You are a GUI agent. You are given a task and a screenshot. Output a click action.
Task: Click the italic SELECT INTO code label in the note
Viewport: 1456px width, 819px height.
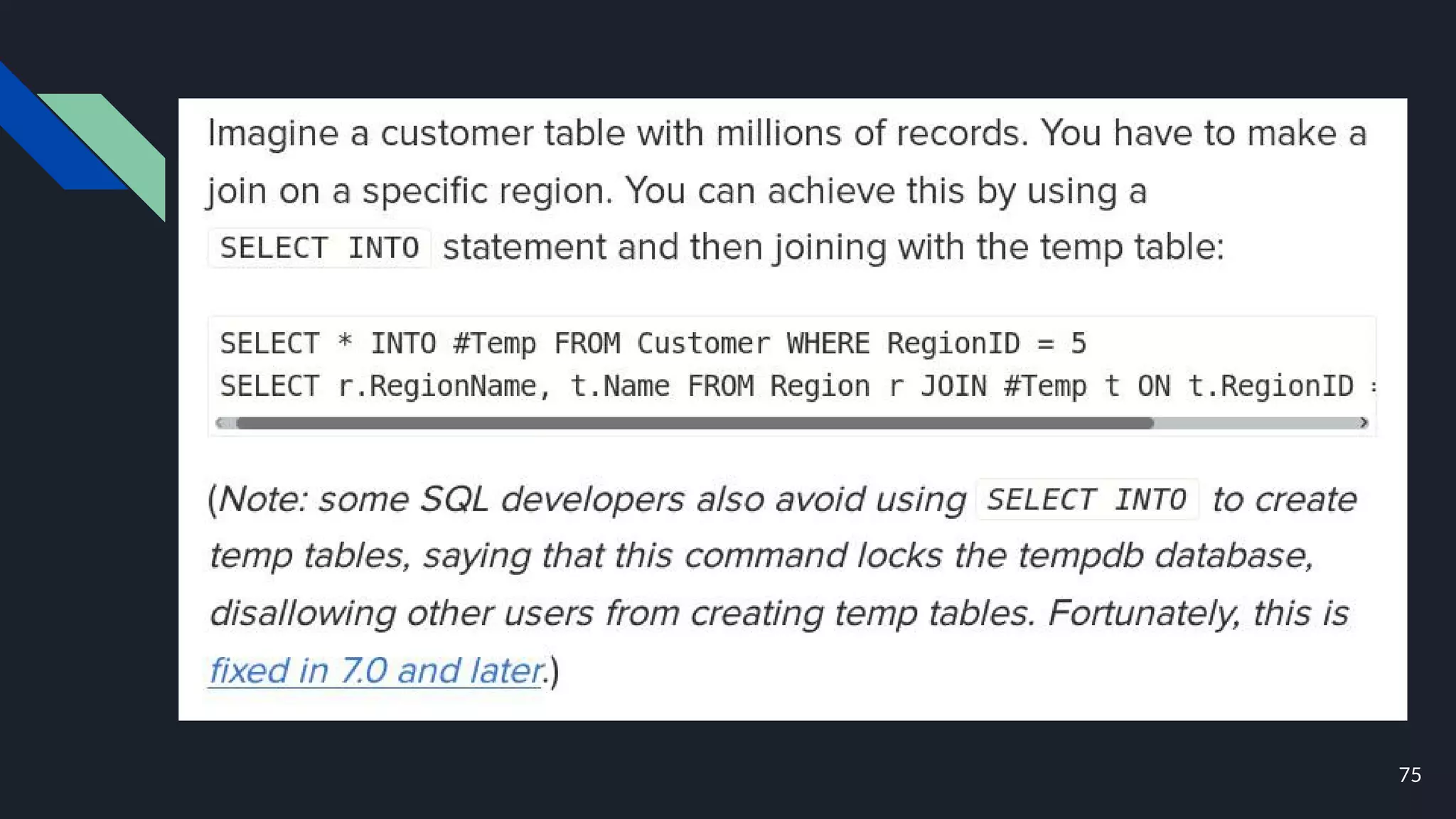click(x=1087, y=500)
